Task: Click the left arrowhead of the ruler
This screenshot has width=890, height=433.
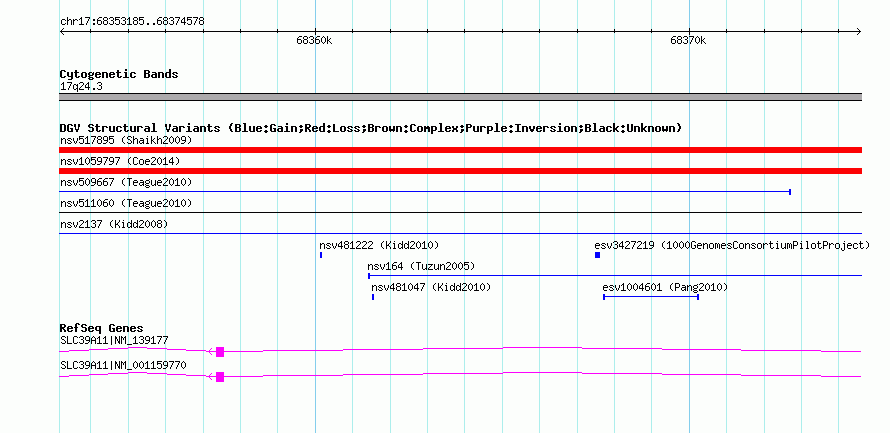Action: [x=62, y=32]
